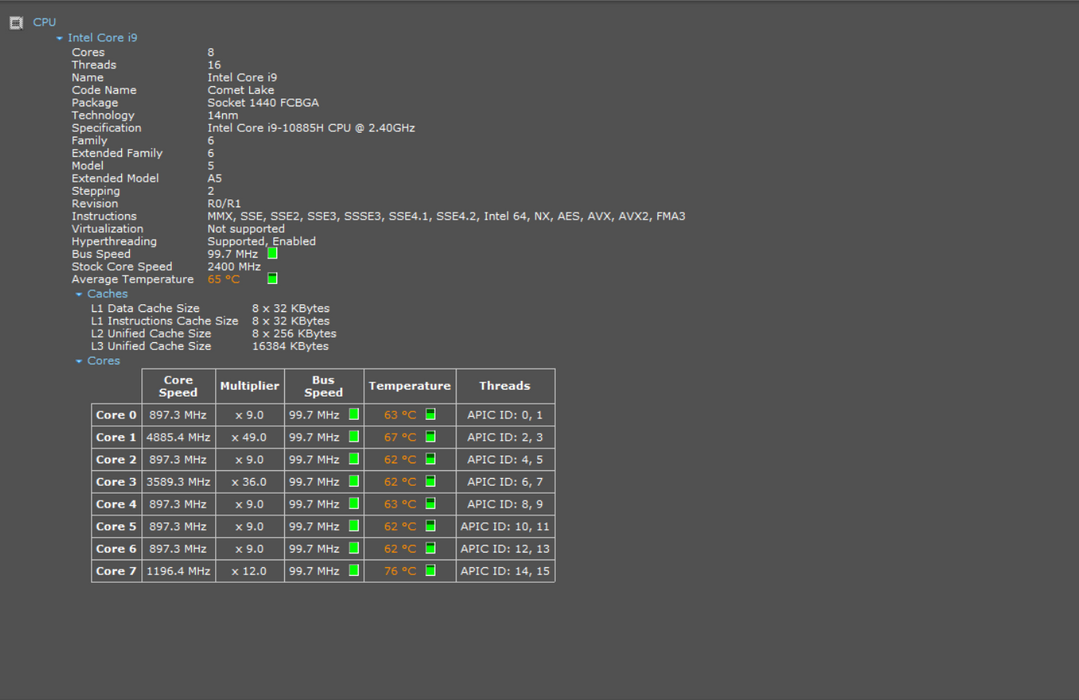This screenshot has width=1079, height=700.
Task: Click Core 0 bus speed green indicator
Action: (354, 414)
